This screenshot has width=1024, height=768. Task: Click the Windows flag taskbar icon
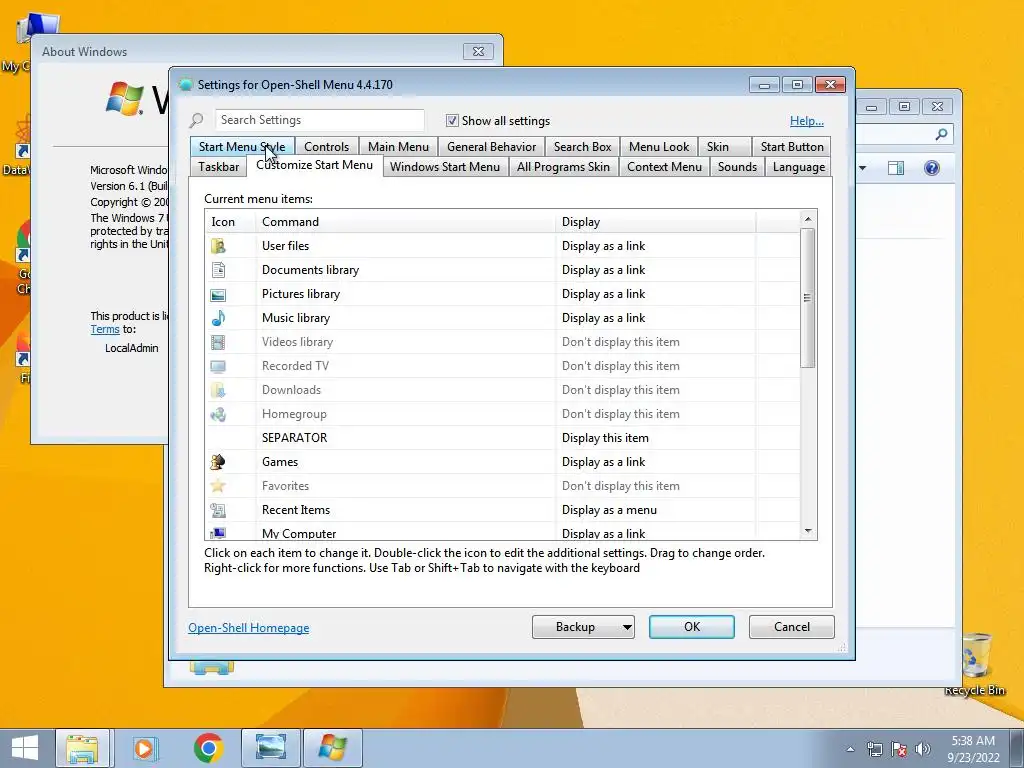(x=332, y=748)
